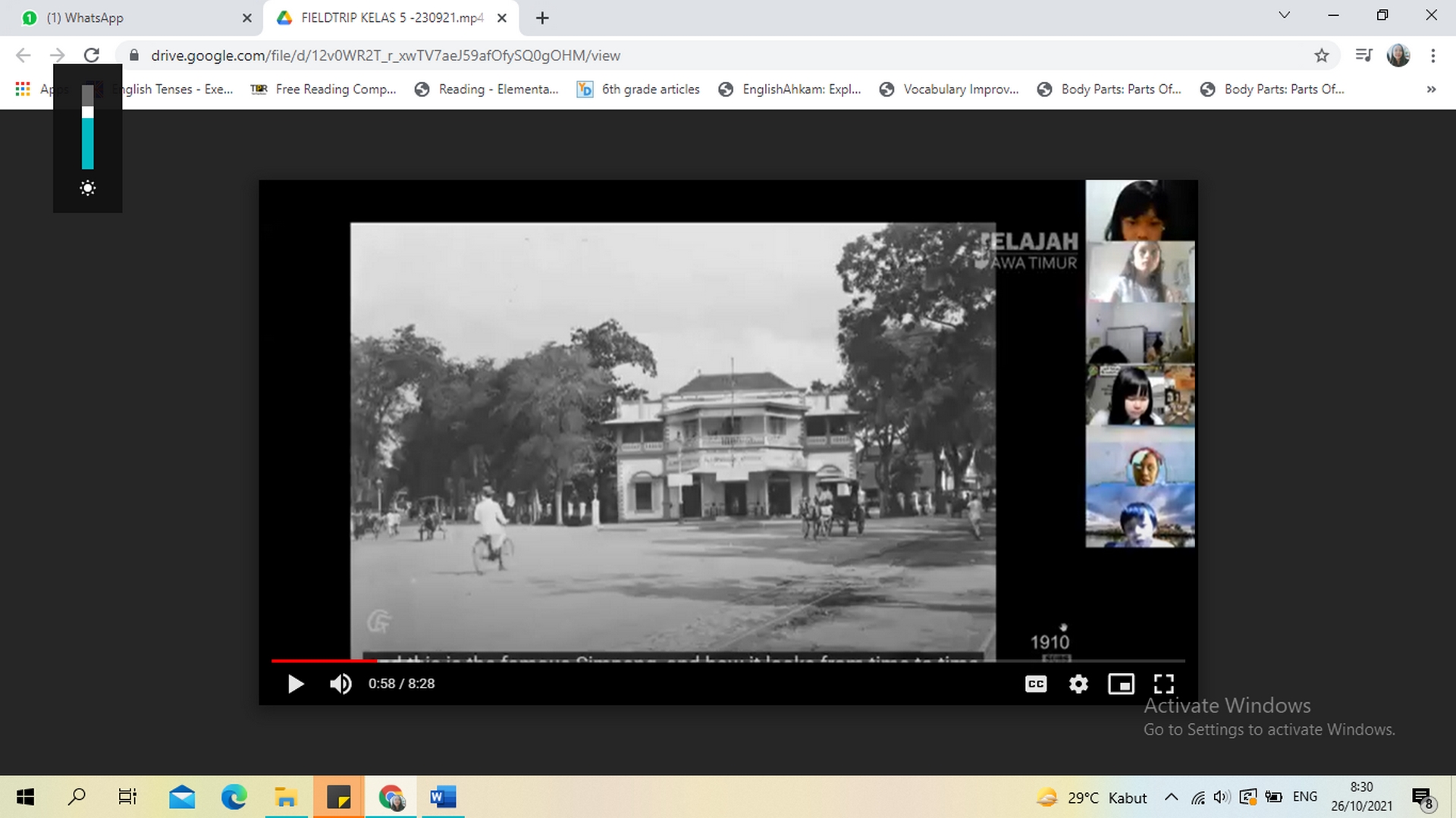This screenshot has height=818, width=1456.
Task: Seek on the red video progress bar
Action: pos(728,661)
